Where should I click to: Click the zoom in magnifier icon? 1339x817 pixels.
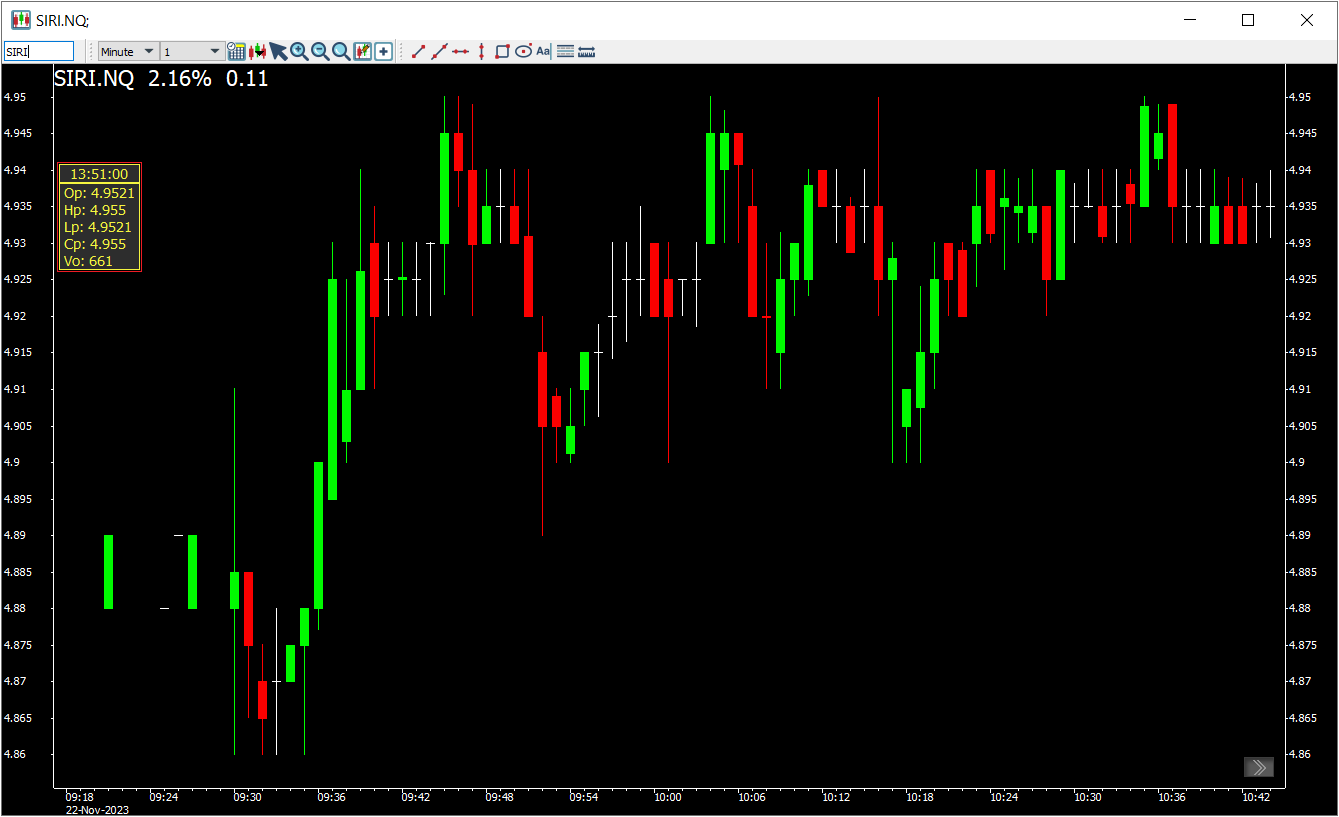(x=299, y=51)
